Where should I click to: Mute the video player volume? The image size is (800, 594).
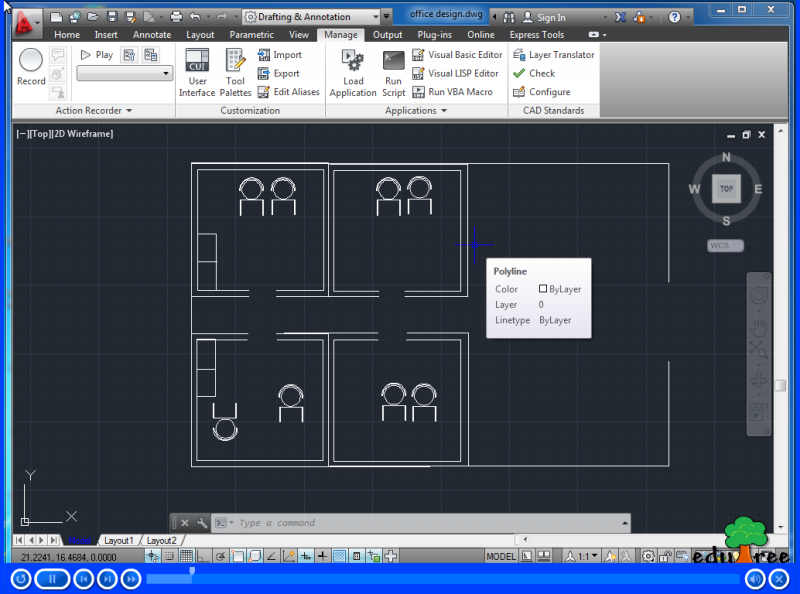755,579
